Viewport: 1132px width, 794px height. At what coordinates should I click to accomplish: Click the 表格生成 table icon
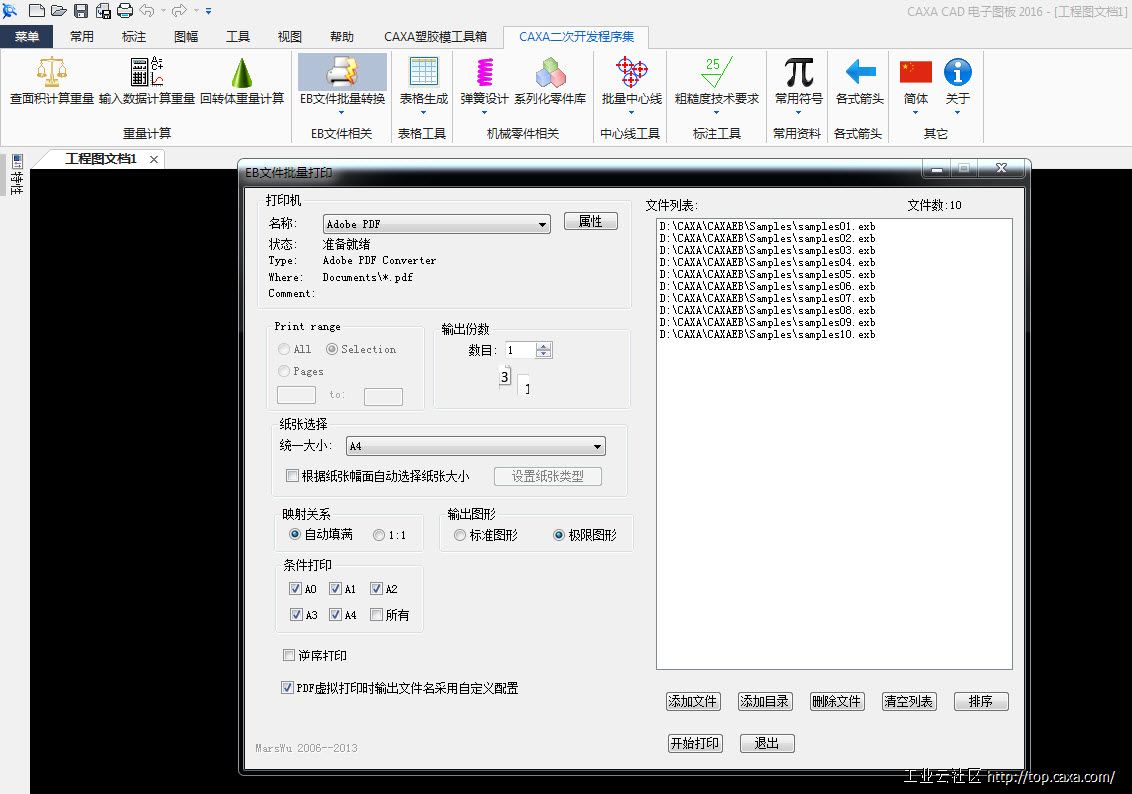tap(423, 73)
